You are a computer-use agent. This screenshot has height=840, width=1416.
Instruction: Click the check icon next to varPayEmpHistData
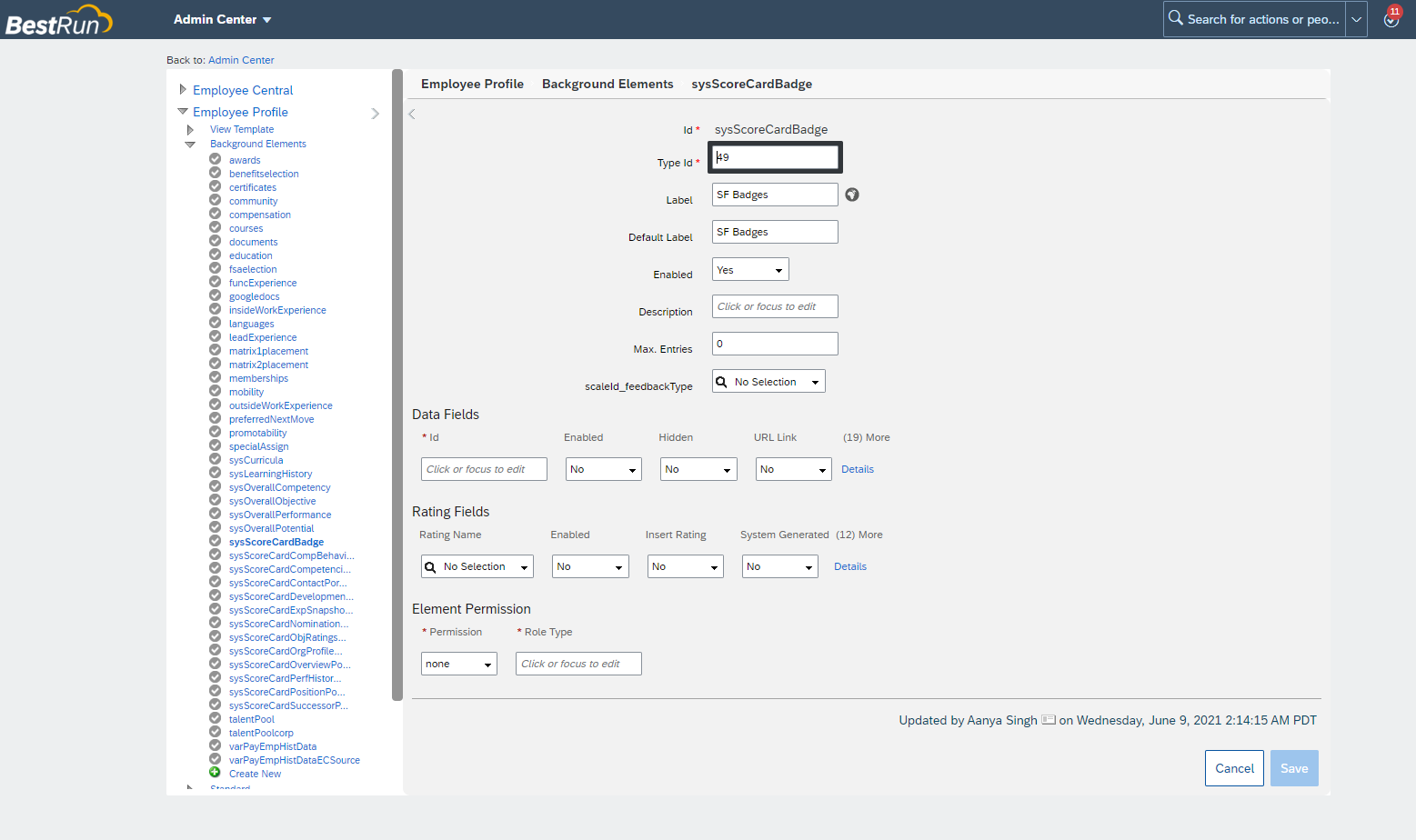point(215,745)
